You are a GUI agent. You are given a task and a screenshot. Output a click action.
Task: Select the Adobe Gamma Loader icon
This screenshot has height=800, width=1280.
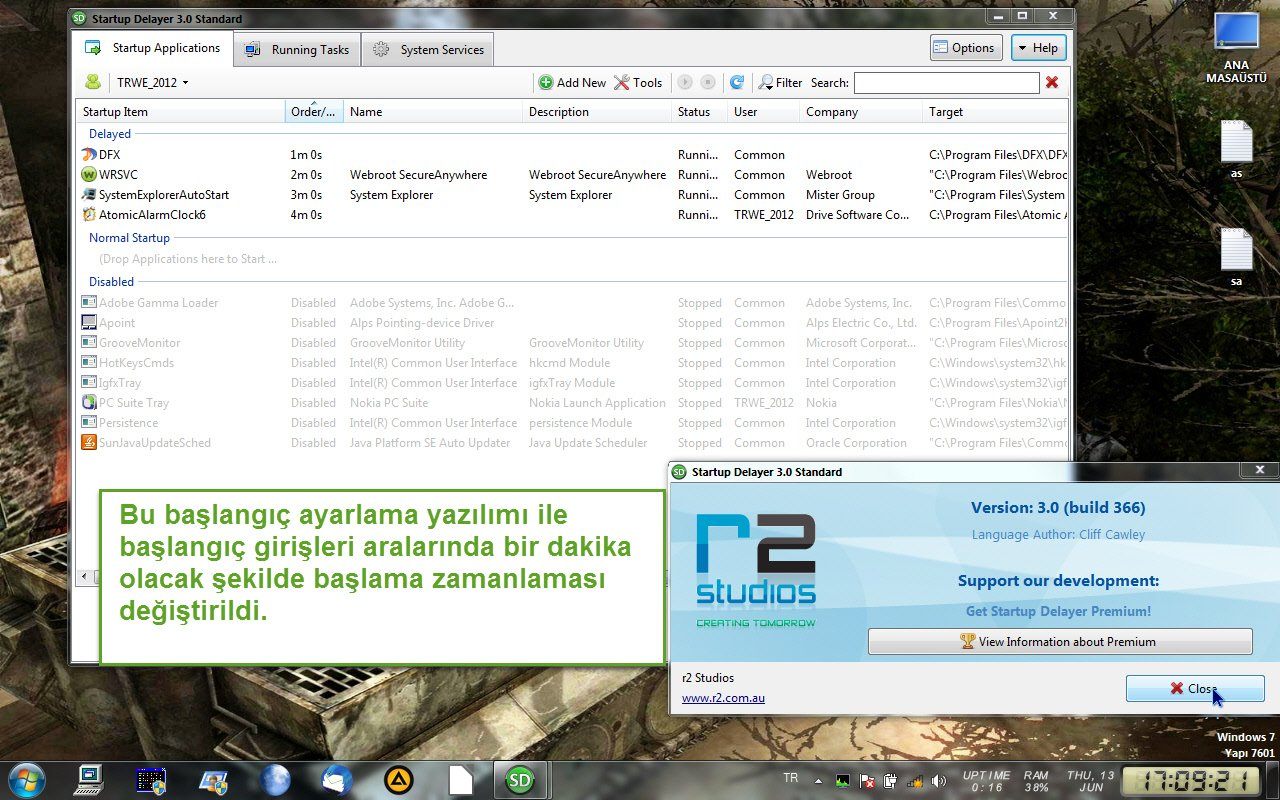tap(89, 303)
